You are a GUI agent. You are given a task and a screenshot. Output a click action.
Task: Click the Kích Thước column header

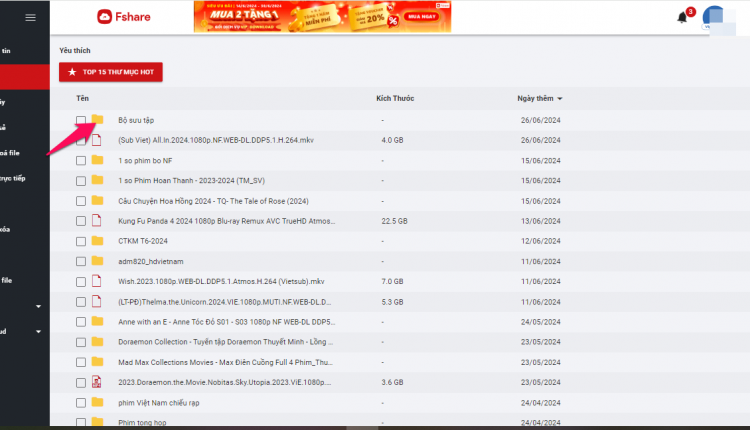[395, 98]
